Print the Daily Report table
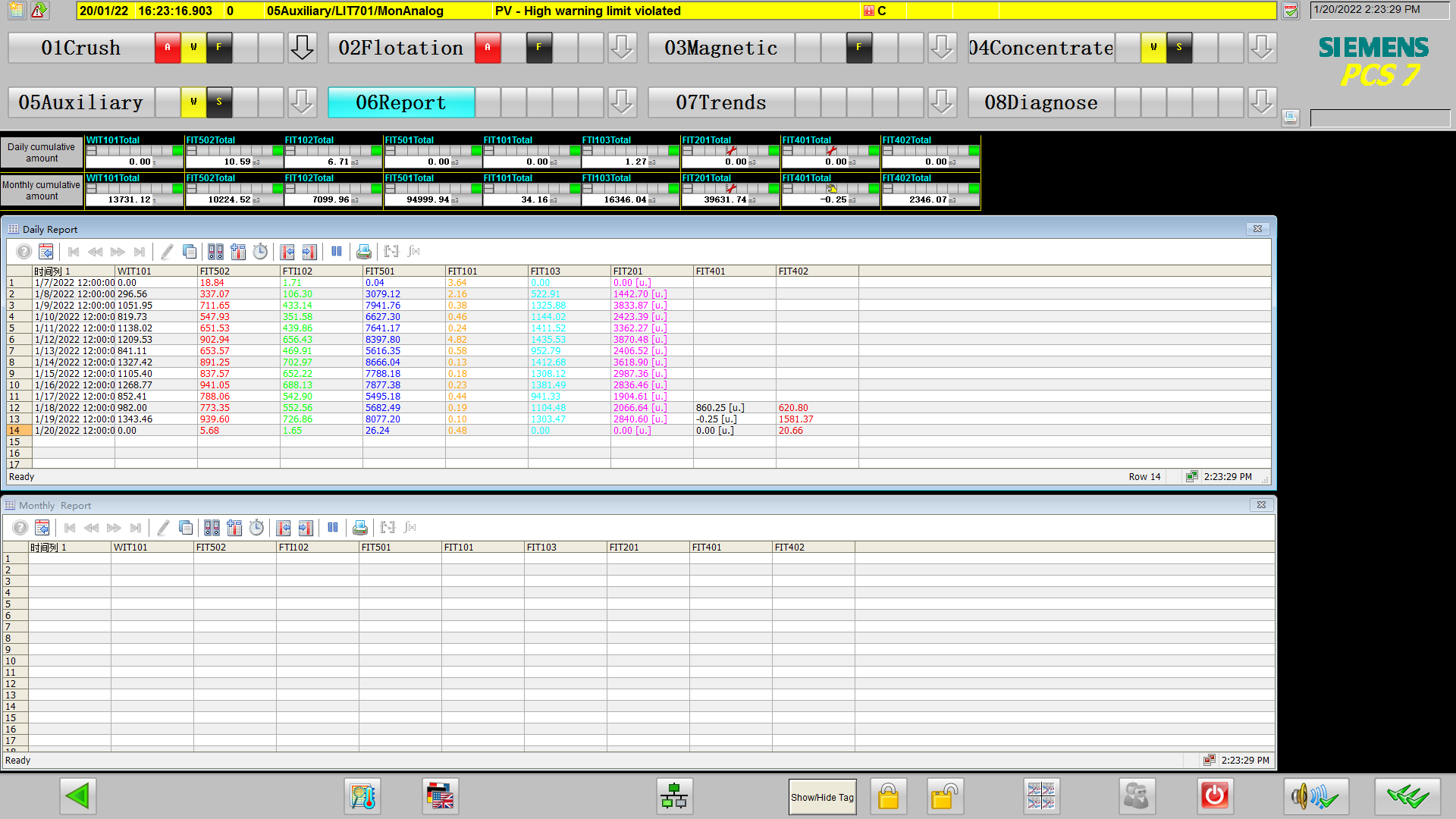This screenshot has height=819, width=1456. pyautogui.click(x=364, y=252)
